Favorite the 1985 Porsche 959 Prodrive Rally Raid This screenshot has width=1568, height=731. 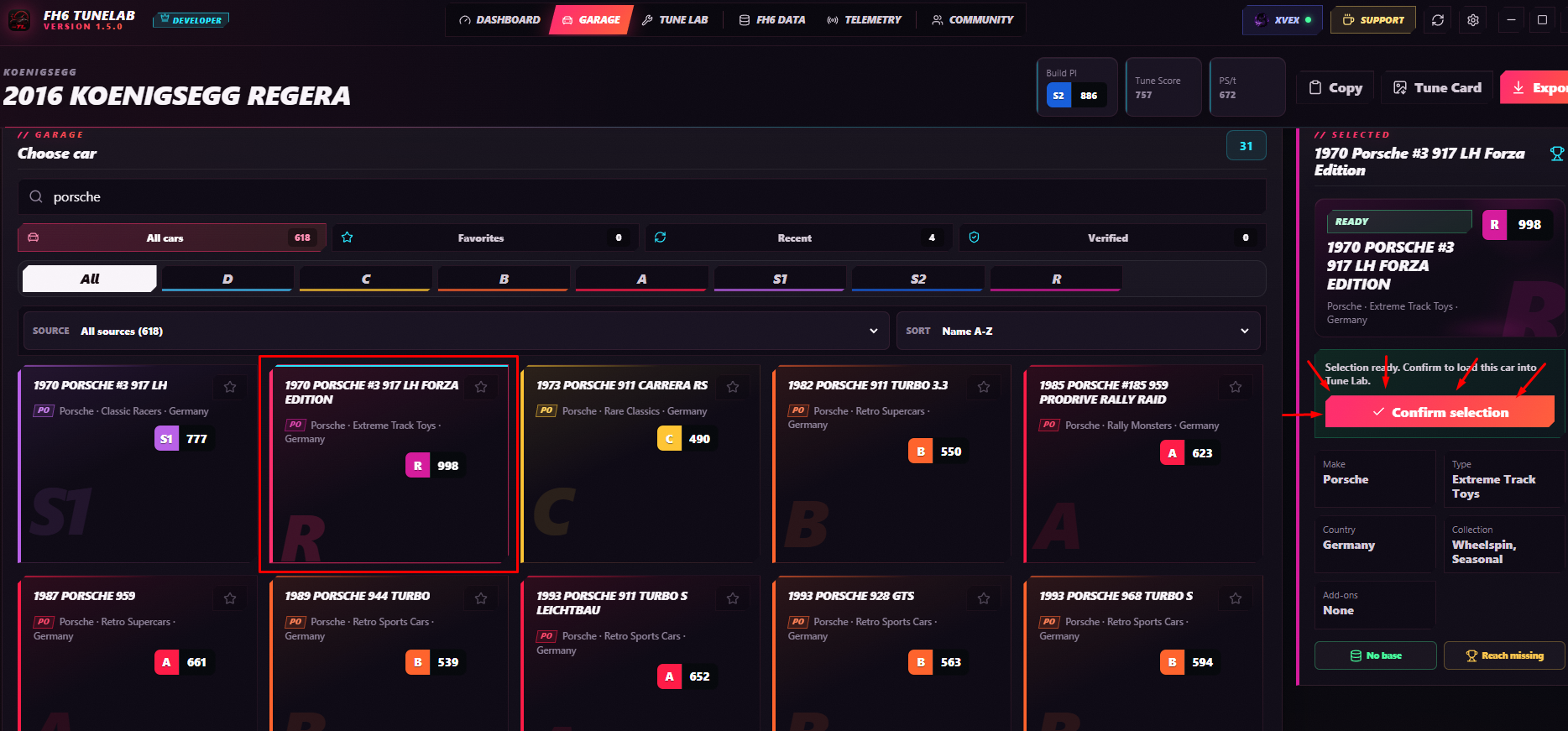coord(1236,387)
